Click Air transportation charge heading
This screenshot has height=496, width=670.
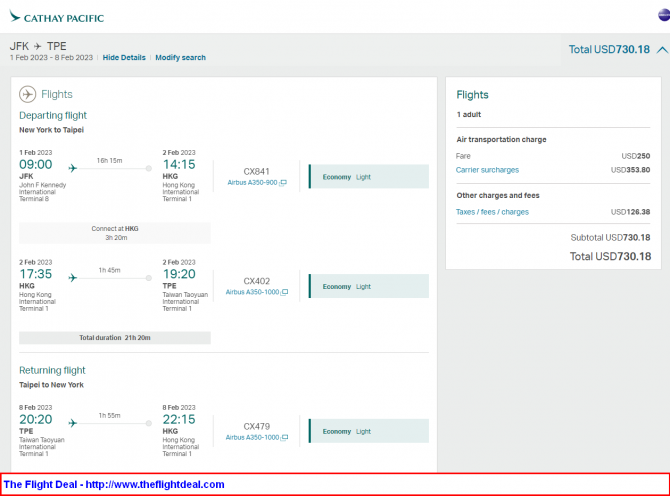point(501,140)
